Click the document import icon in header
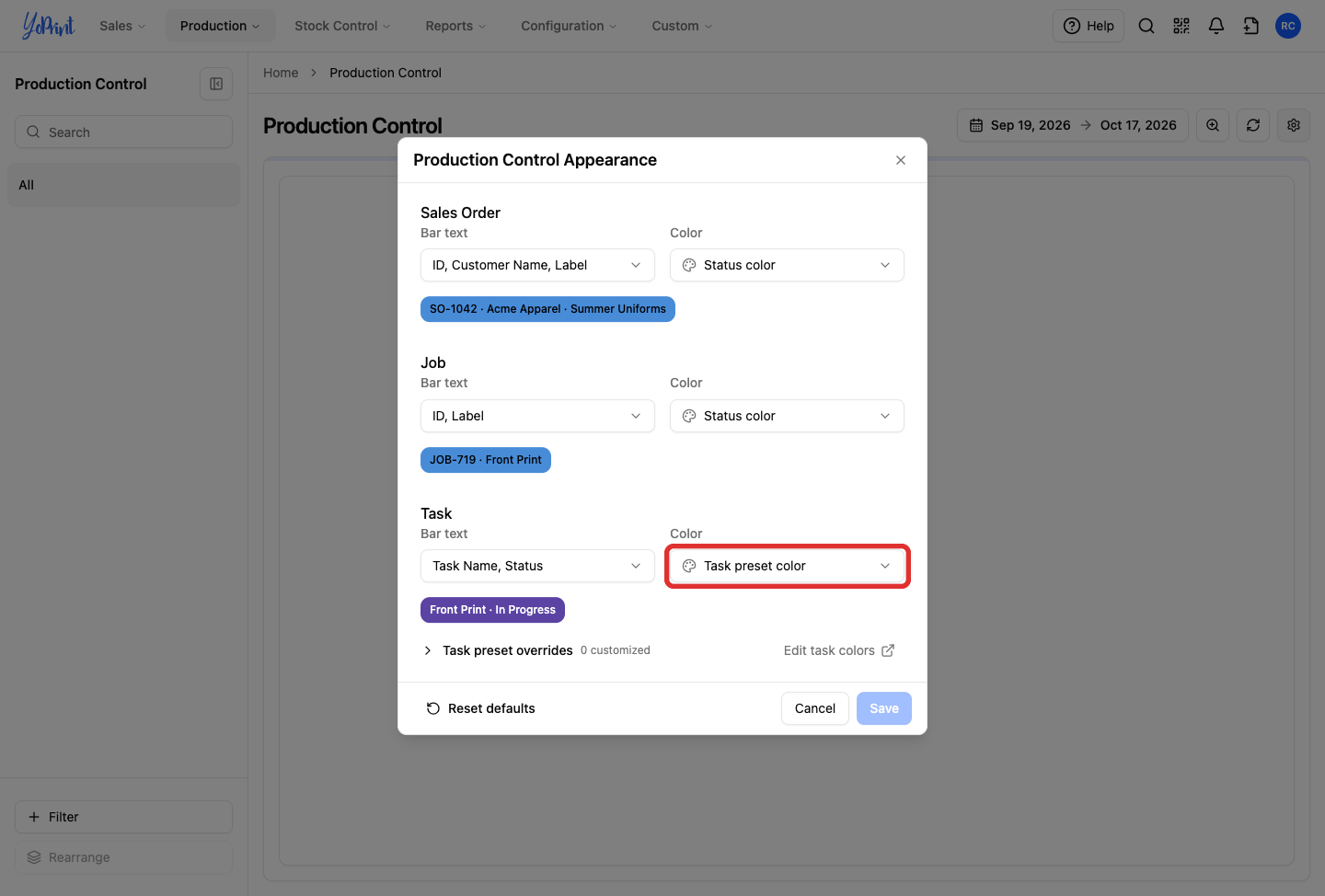 coord(1251,26)
